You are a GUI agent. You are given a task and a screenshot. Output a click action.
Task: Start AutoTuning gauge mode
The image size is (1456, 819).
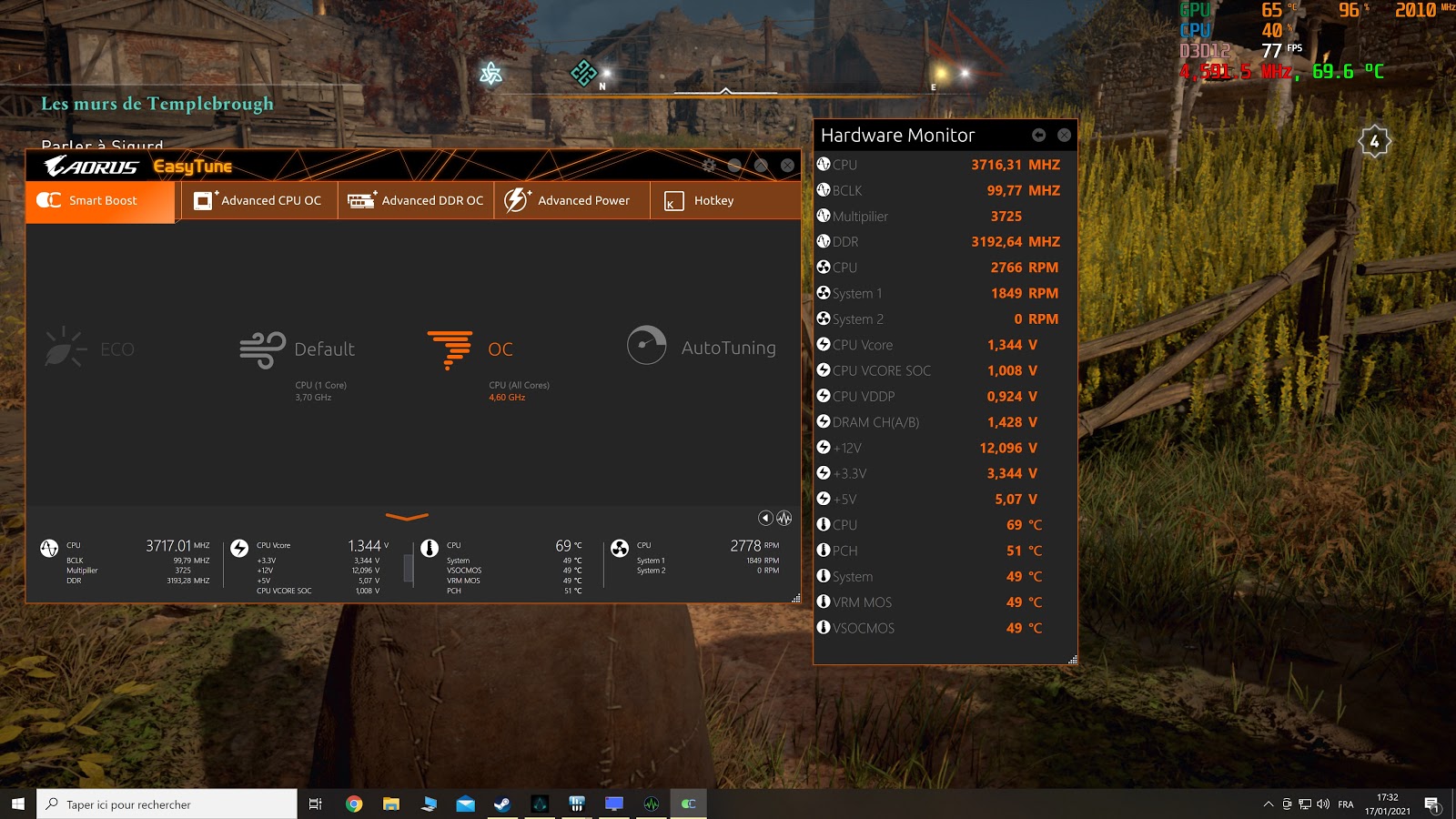[647, 346]
